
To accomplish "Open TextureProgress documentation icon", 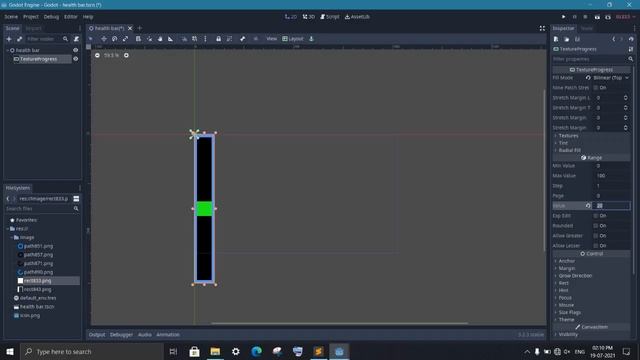I will point(631,49).
